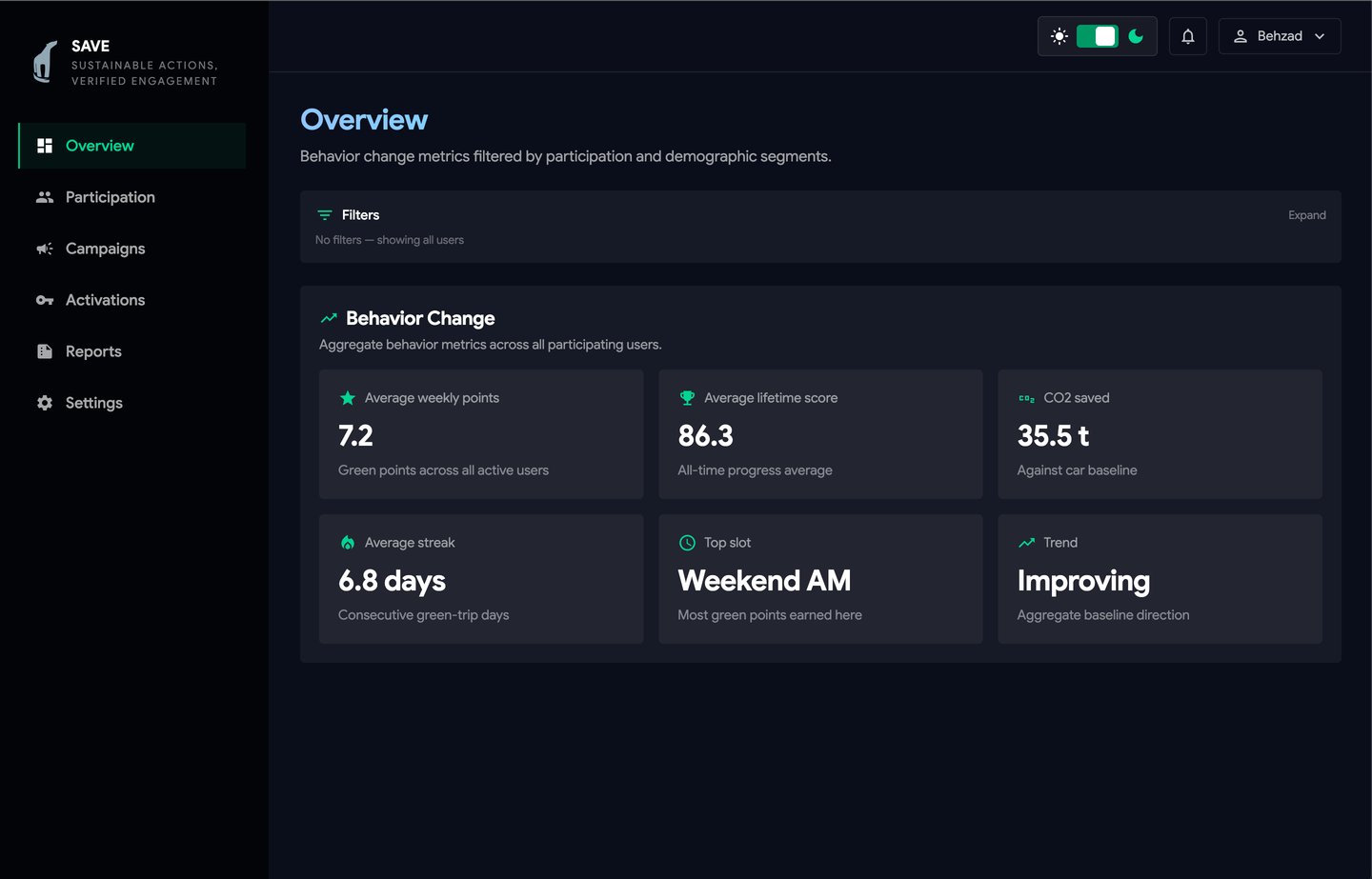Click the 7.2 weekly points value
Screen dimensions: 1372x879
click(x=355, y=436)
